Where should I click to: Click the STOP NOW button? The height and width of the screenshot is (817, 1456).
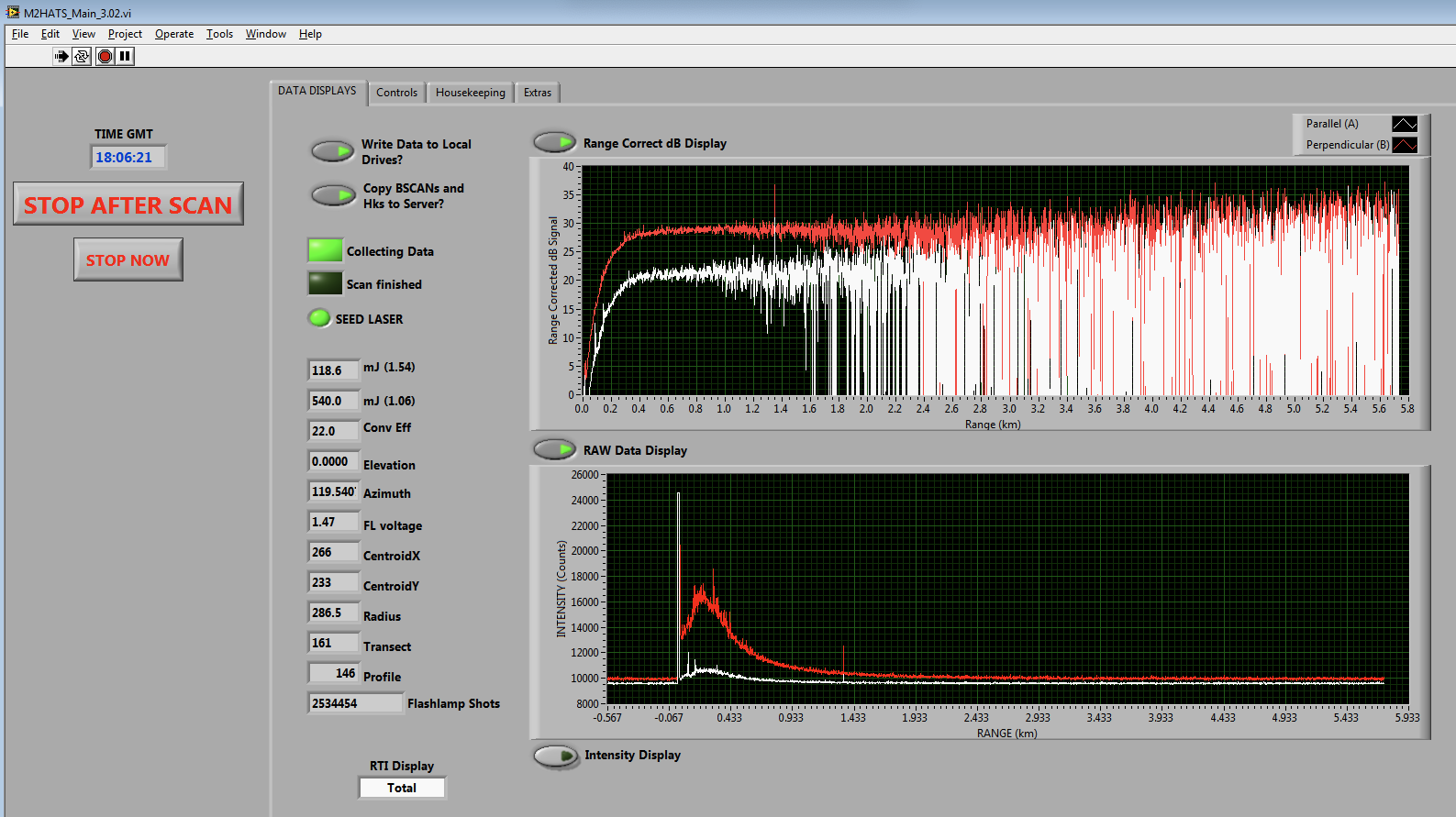pyautogui.click(x=128, y=260)
